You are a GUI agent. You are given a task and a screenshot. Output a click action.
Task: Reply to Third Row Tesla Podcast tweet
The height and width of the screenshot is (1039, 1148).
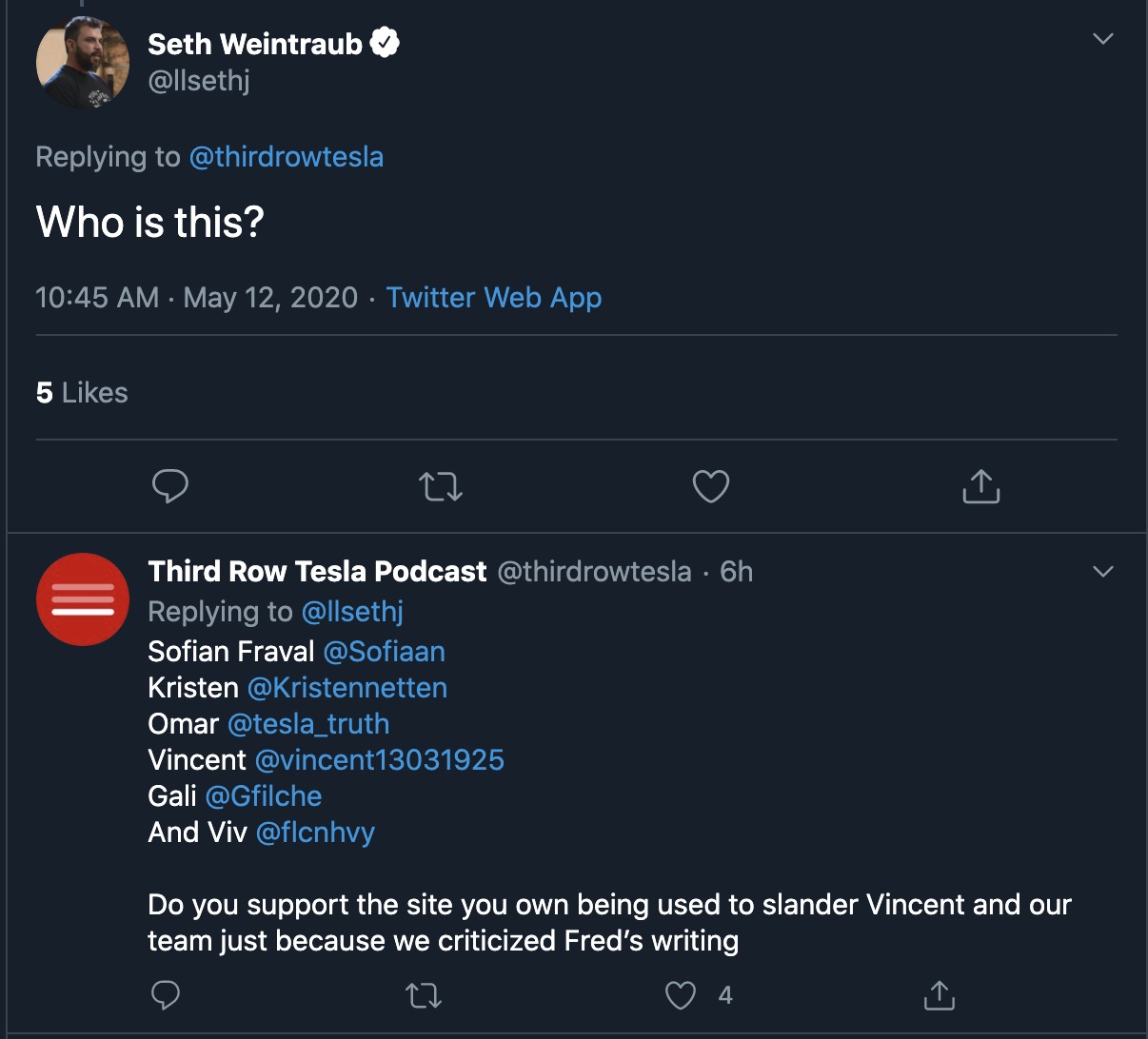[166, 995]
